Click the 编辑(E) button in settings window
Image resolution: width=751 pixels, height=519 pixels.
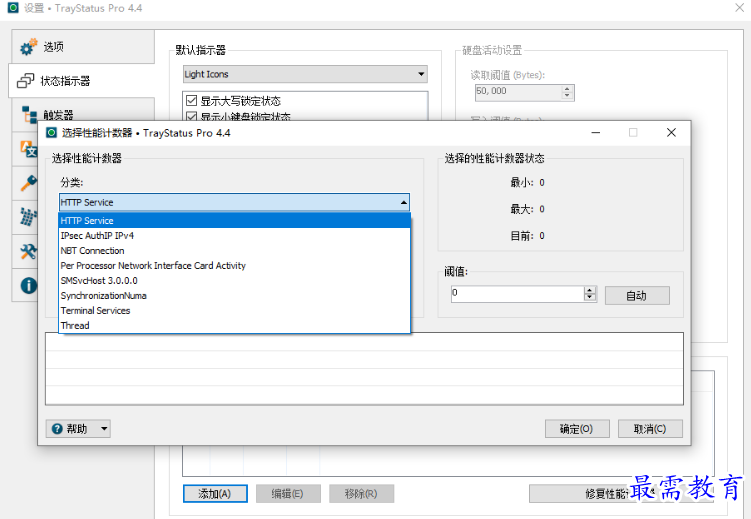(x=288, y=494)
